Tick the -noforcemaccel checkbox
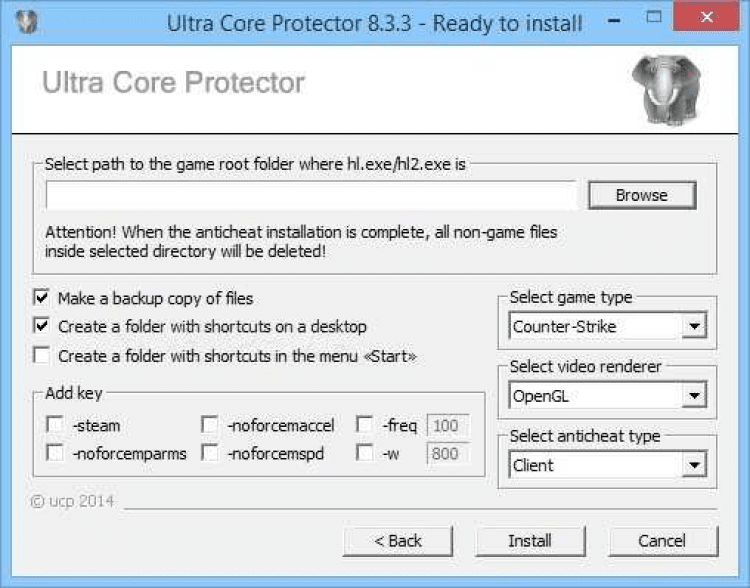This screenshot has height=588, width=750. click(x=210, y=426)
